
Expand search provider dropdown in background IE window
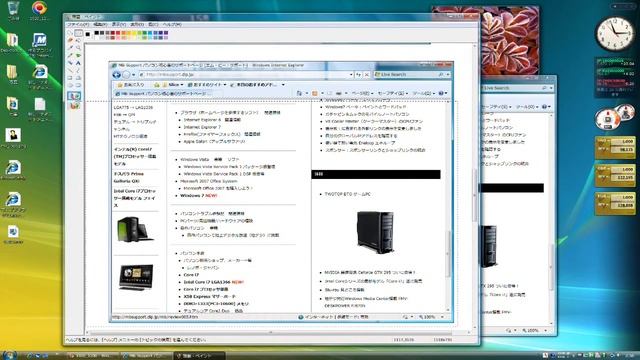tap(551, 88)
